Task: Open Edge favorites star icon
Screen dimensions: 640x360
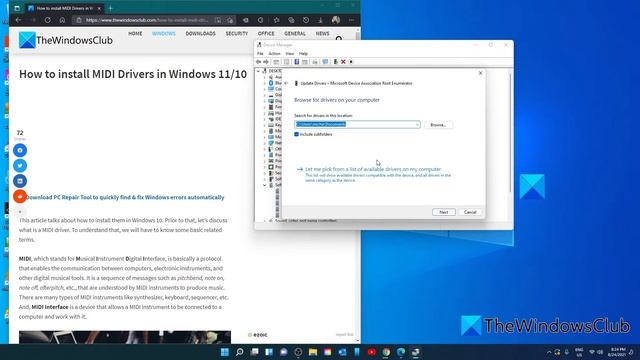Action: [276, 20]
